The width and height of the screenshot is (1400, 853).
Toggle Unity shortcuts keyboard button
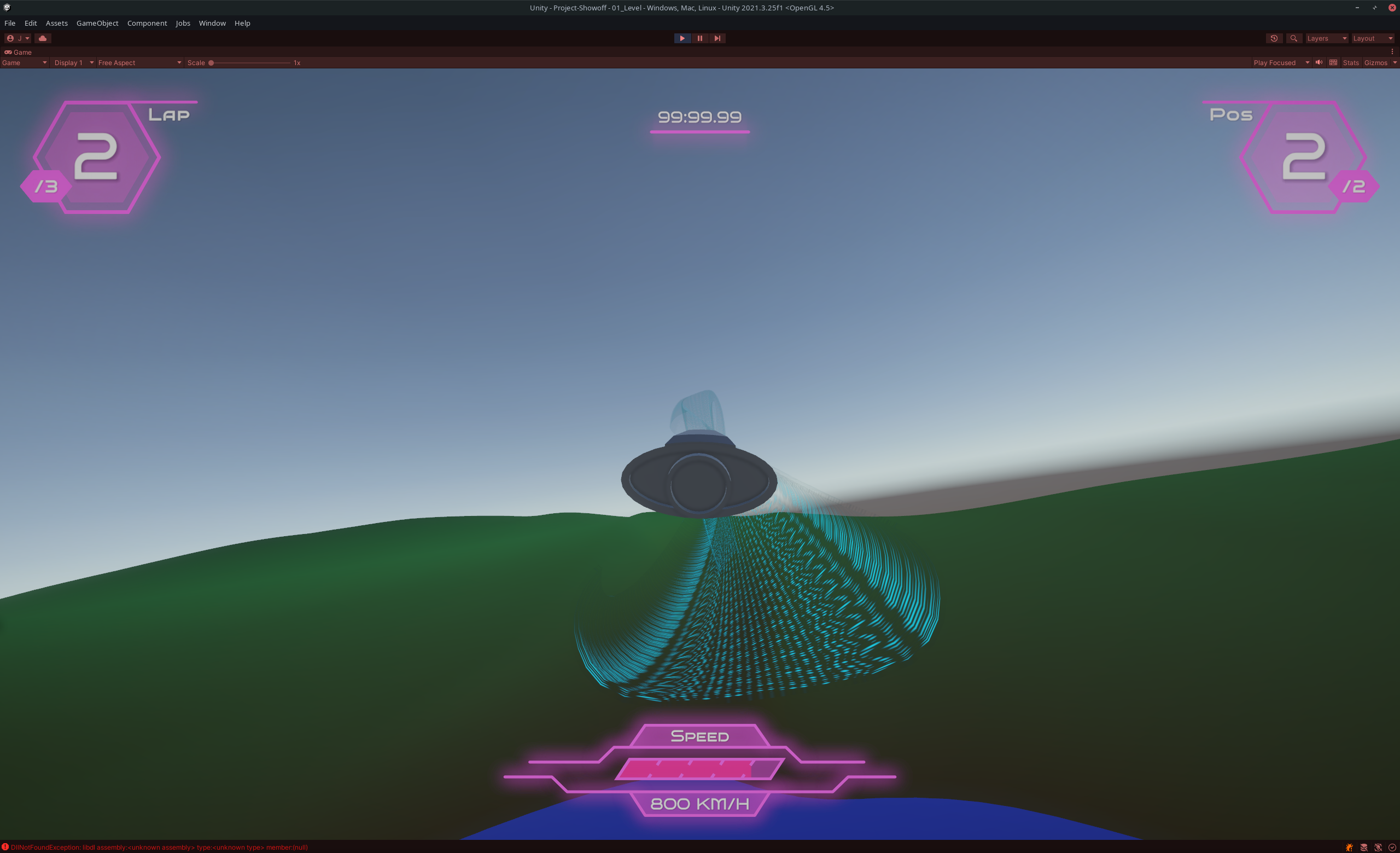click(x=1333, y=62)
